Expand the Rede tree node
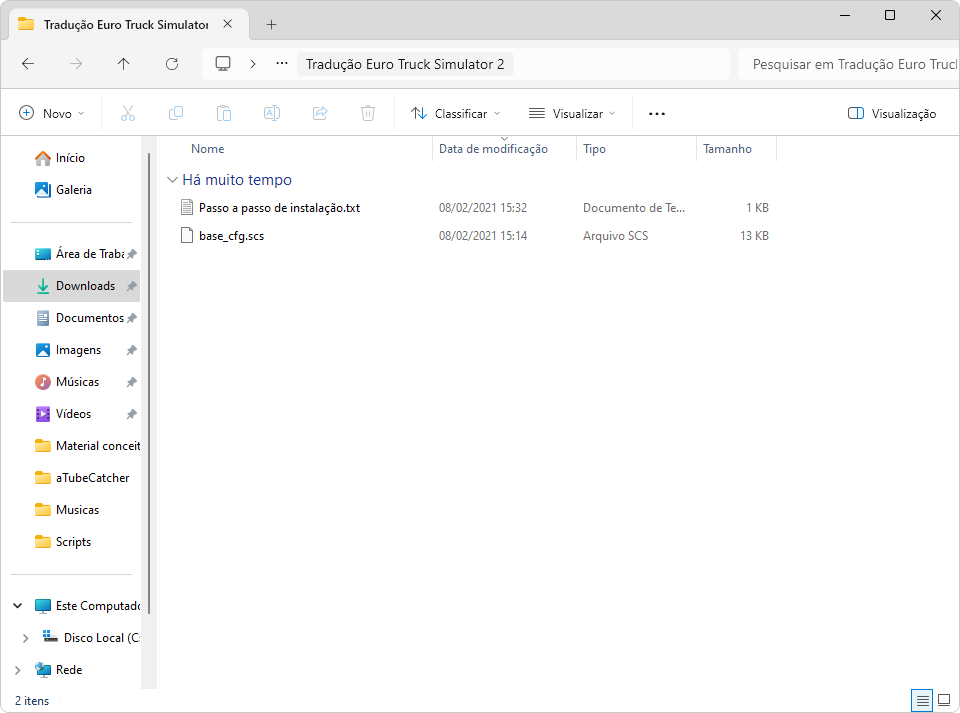The width and height of the screenshot is (960, 713). point(18,670)
